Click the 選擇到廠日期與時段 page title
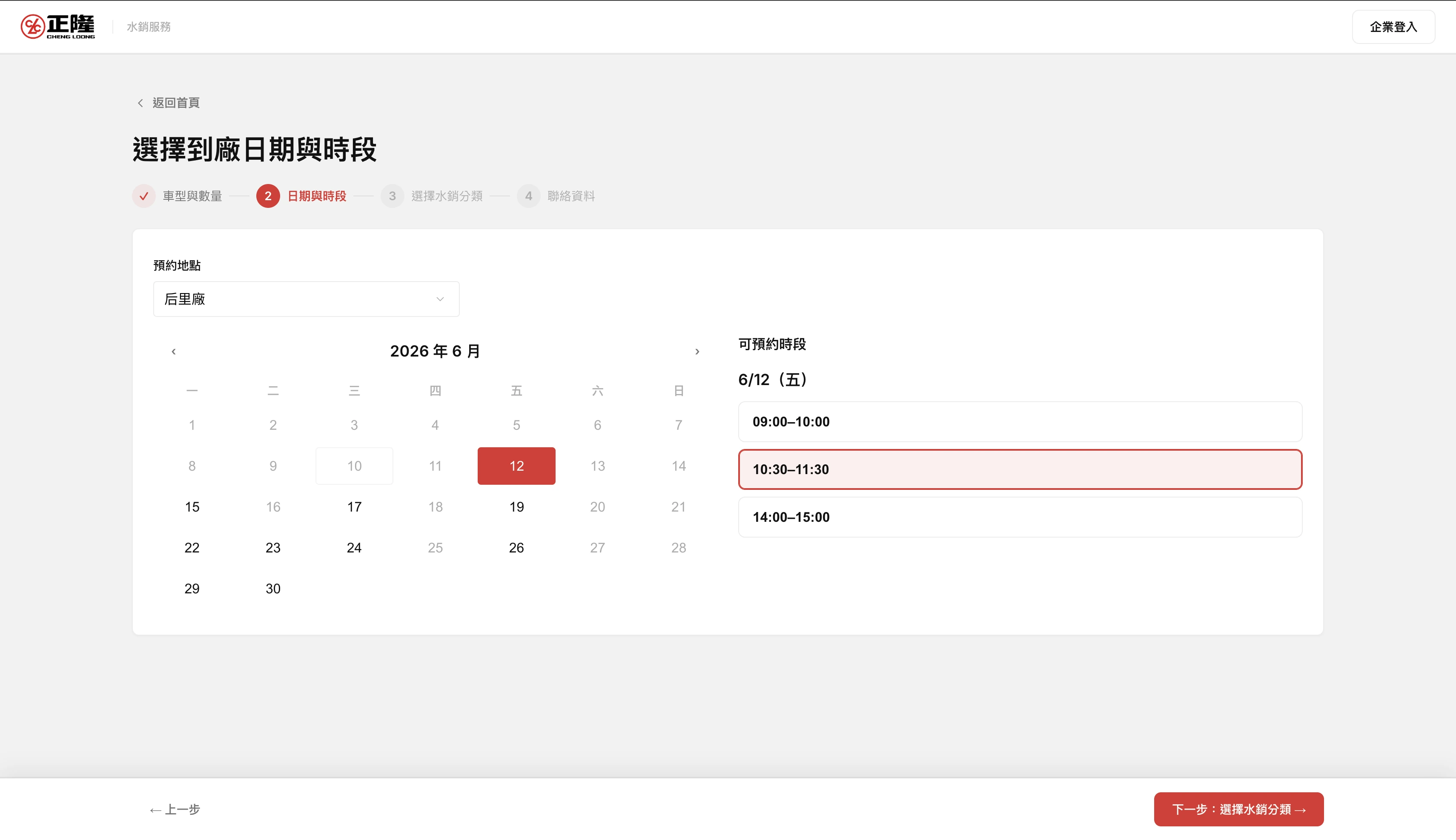This screenshot has height=840, width=1456. (255, 150)
